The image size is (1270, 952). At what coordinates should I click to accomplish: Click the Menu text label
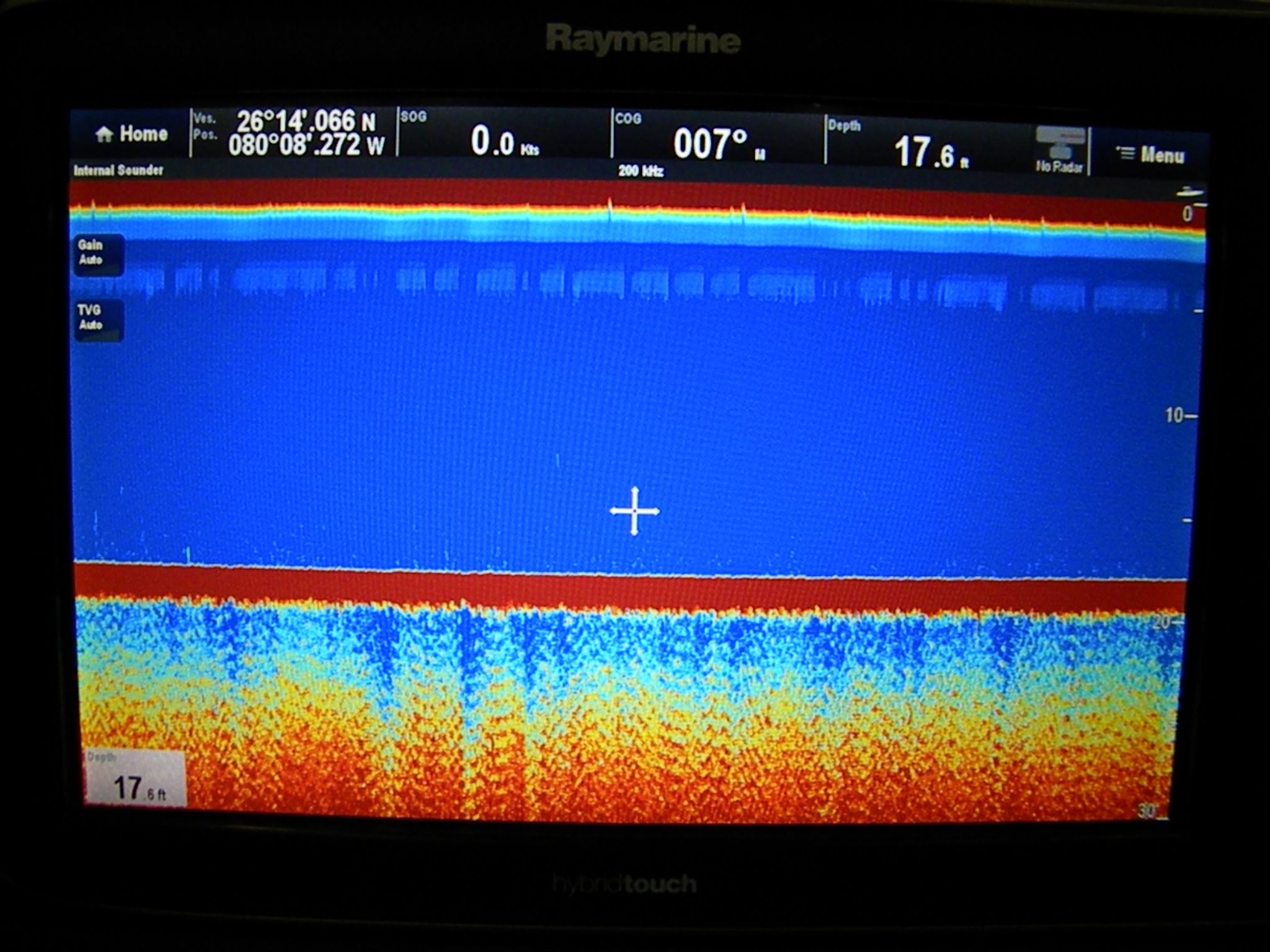[x=1162, y=155]
